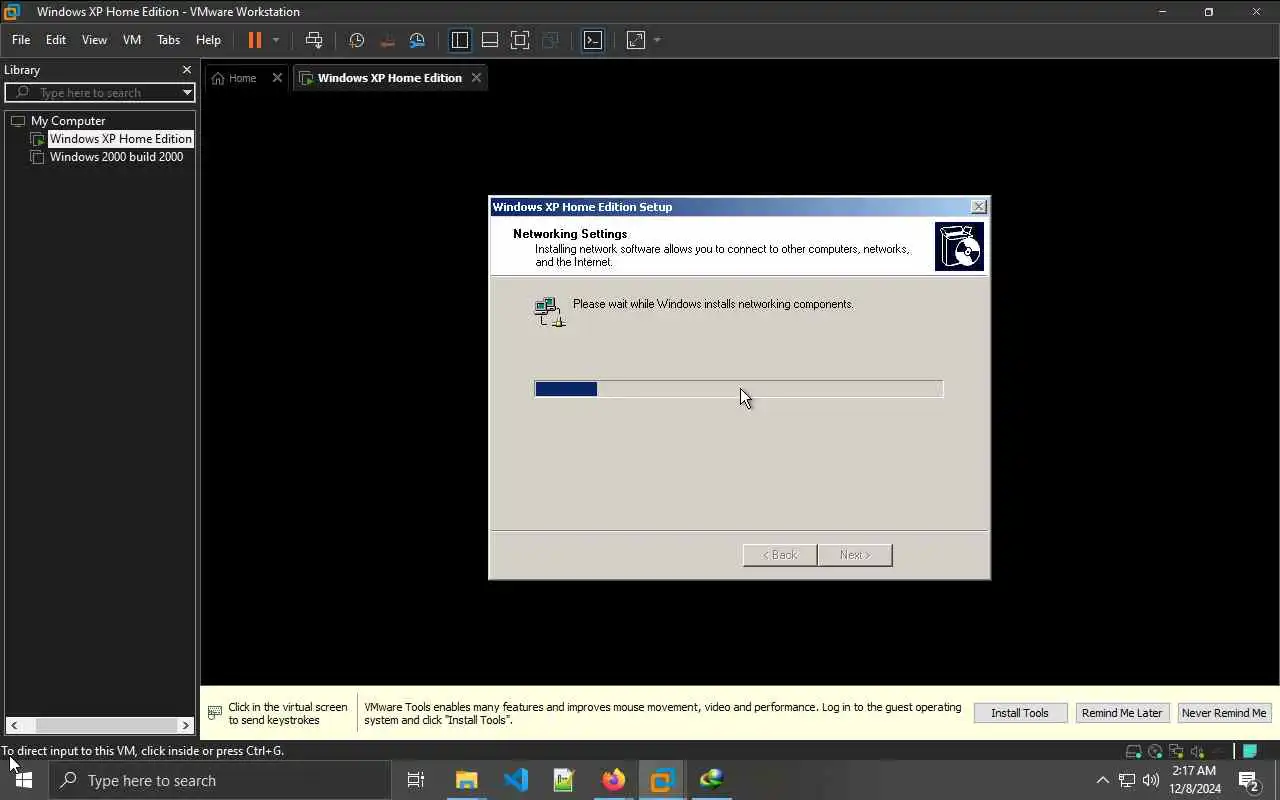Close the Home tab
The height and width of the screenshot is (800, 1280).
click(x=277, y=78)
